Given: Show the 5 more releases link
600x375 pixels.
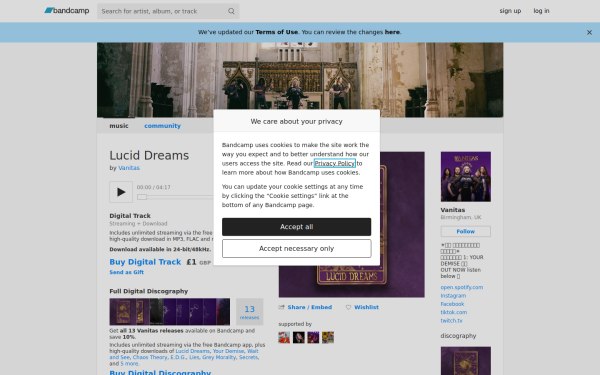Looking at the screenshot, I should pos(129,364).
